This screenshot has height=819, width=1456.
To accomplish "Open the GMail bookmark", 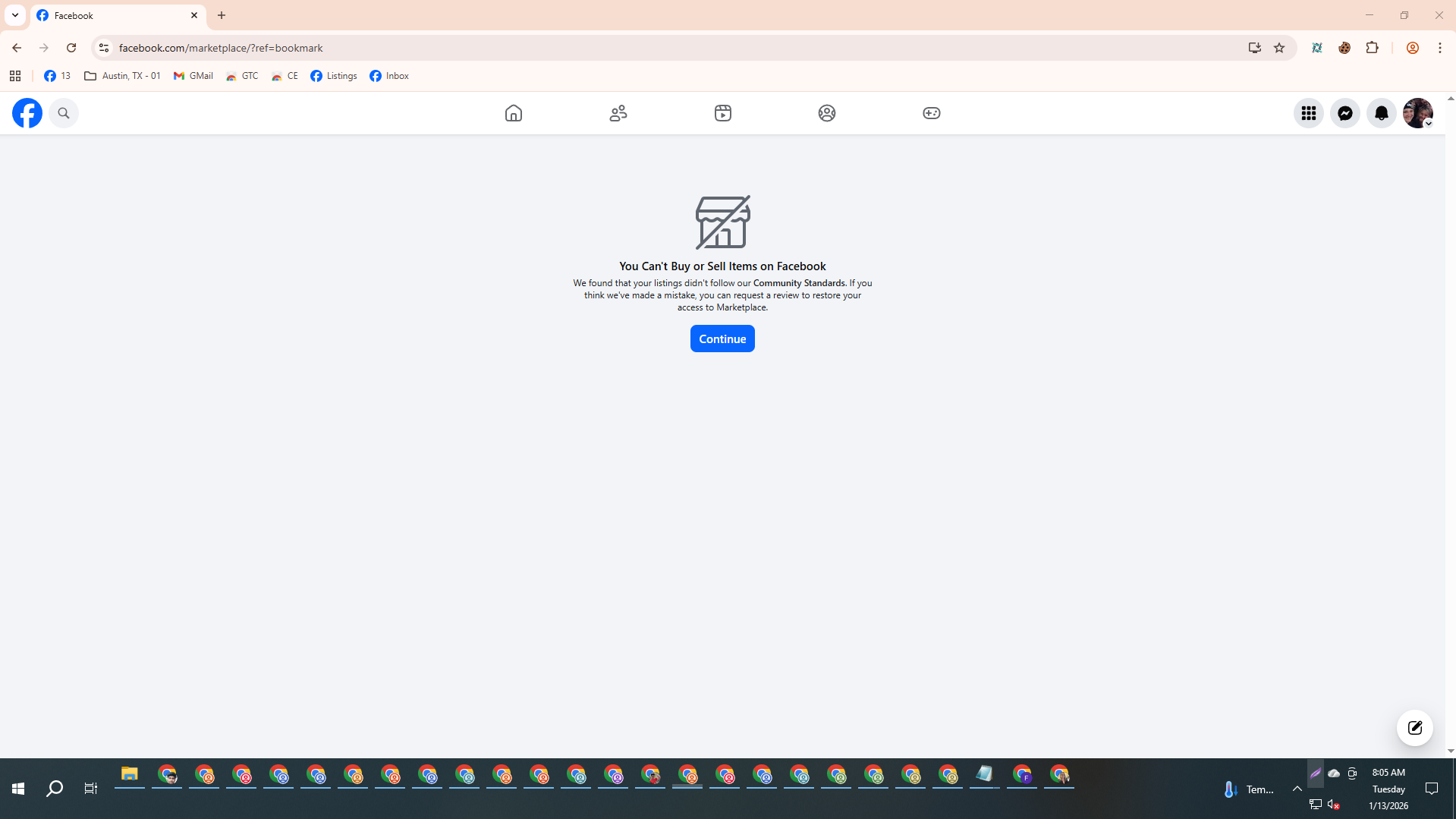I will coord(193,76).
